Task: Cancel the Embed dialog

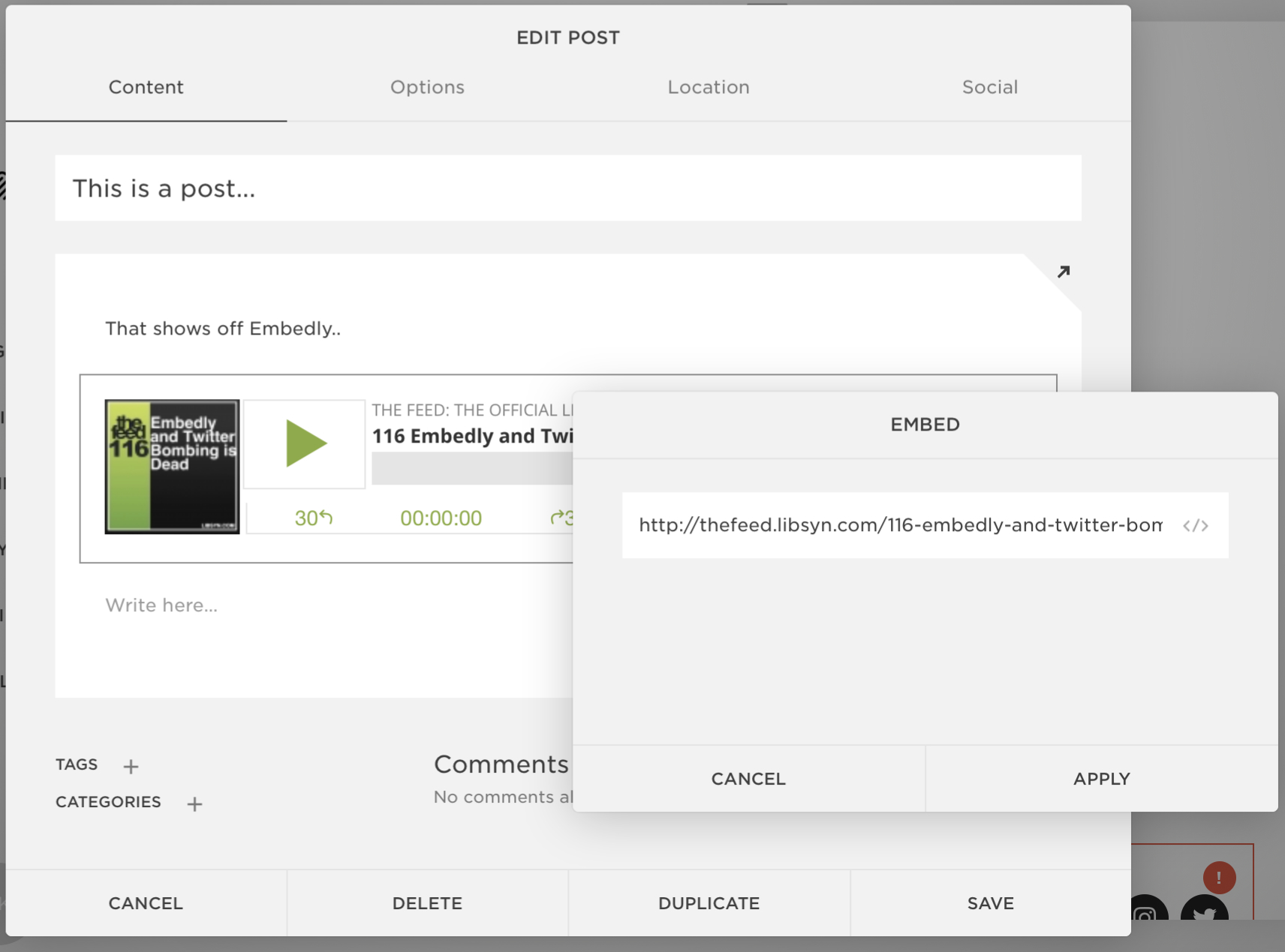Action: tap(748, 779)
